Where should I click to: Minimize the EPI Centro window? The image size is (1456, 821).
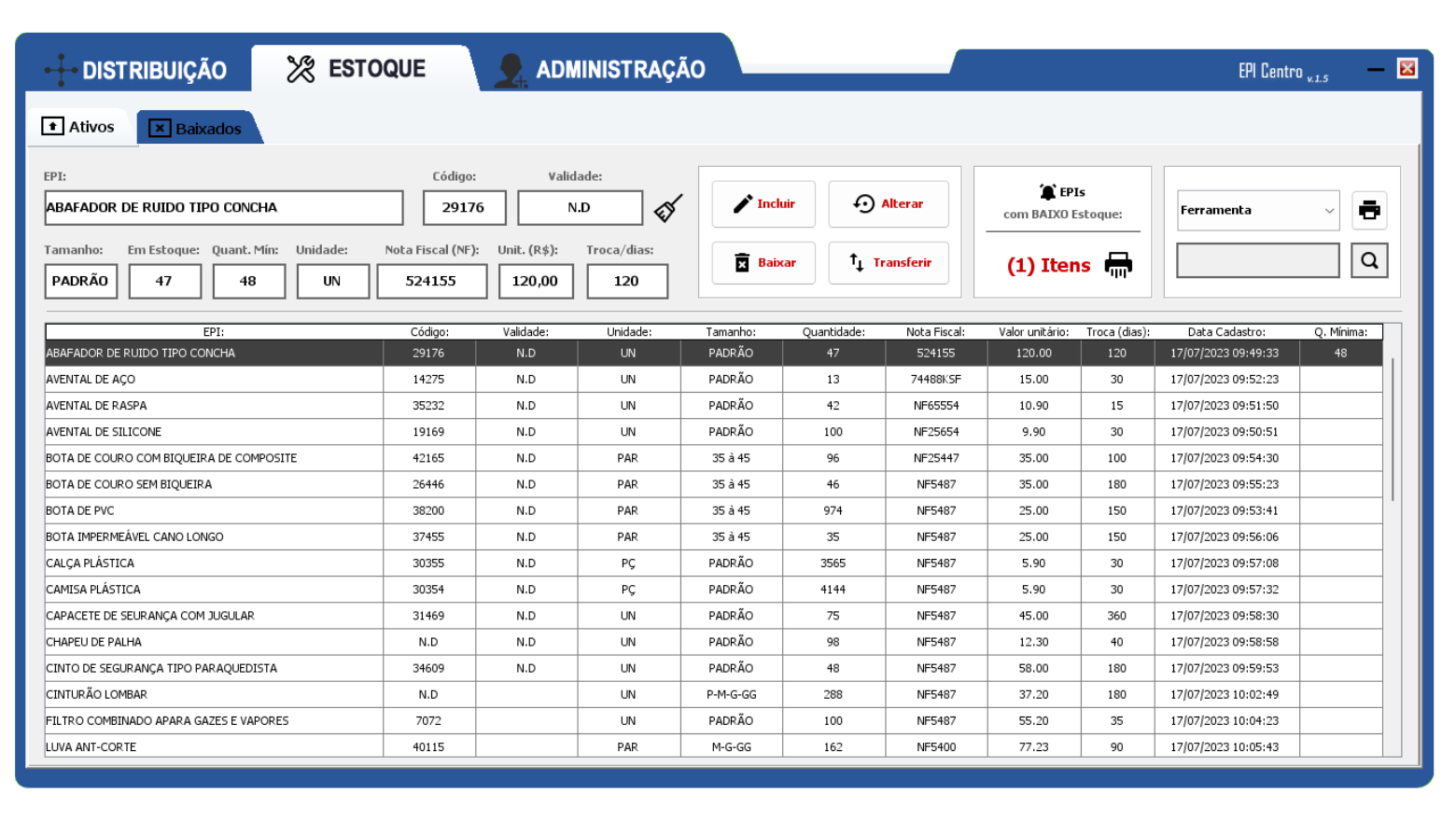tap(1375, 69)
